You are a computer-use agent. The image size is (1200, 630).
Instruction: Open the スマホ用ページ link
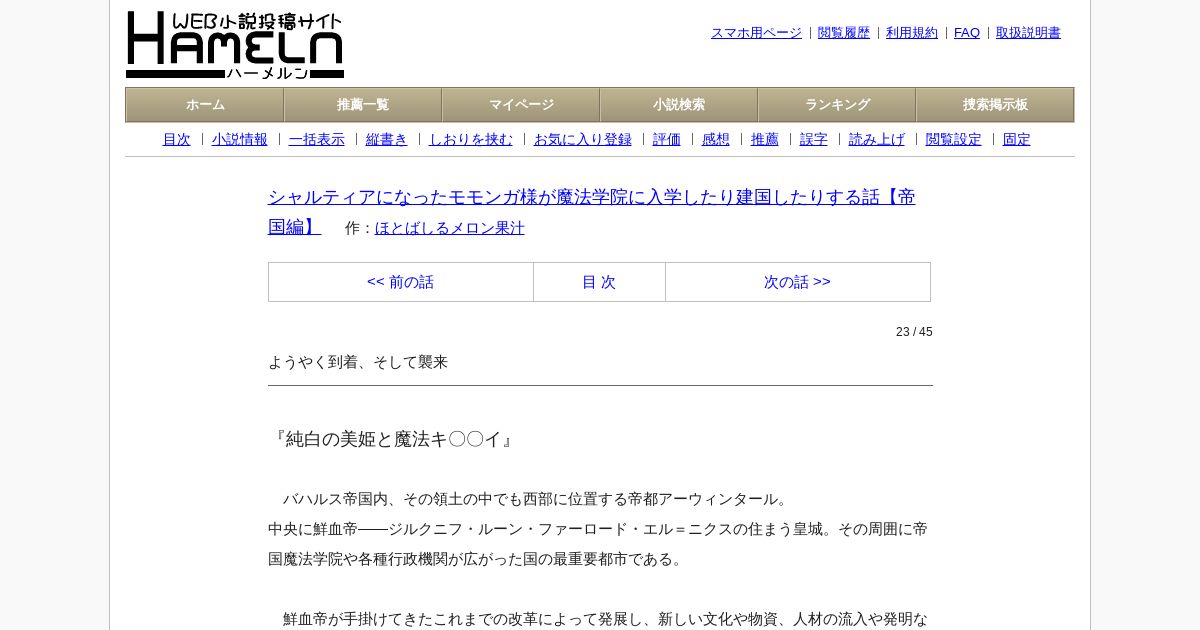(756, 33)
